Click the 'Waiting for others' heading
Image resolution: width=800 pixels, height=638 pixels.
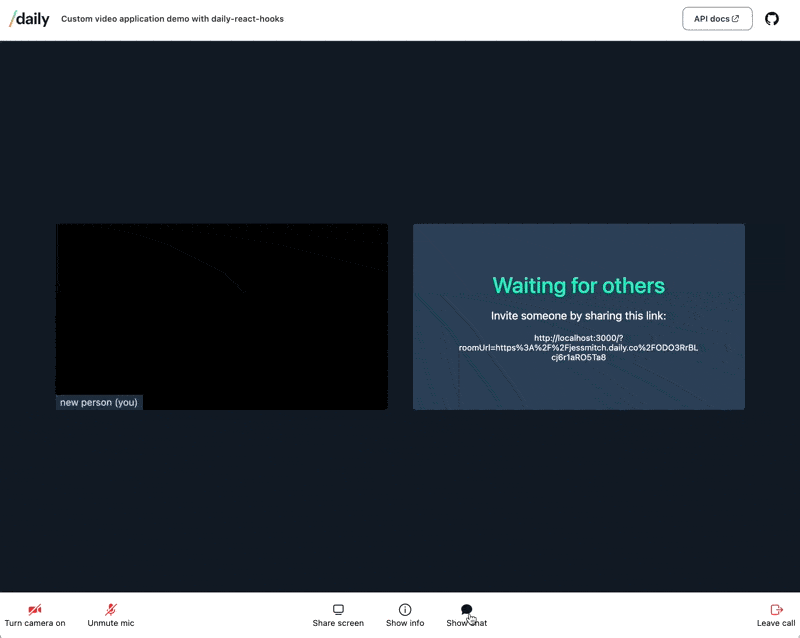[579, 285]
